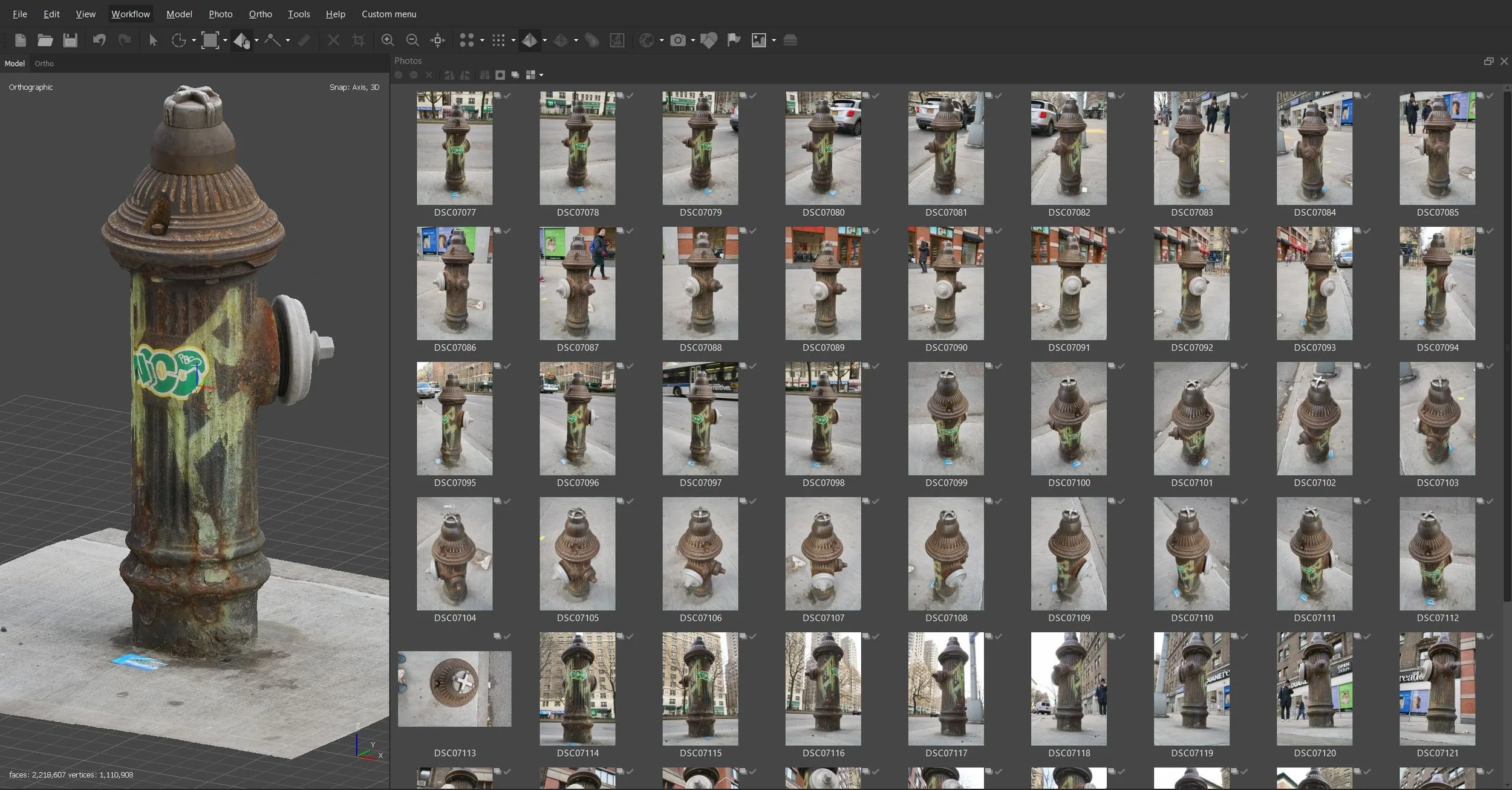The image size is (1512, 790).
Task: Toggle the enabled checkmark on photo DSC07113
Action: 507,636
